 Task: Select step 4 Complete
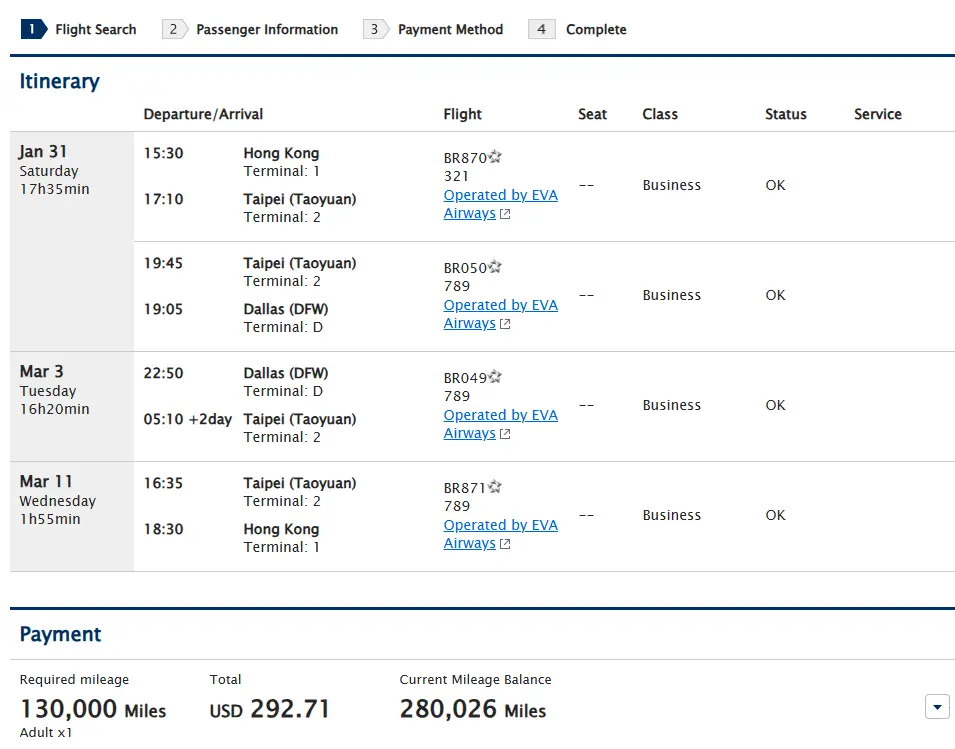(577, 29)
